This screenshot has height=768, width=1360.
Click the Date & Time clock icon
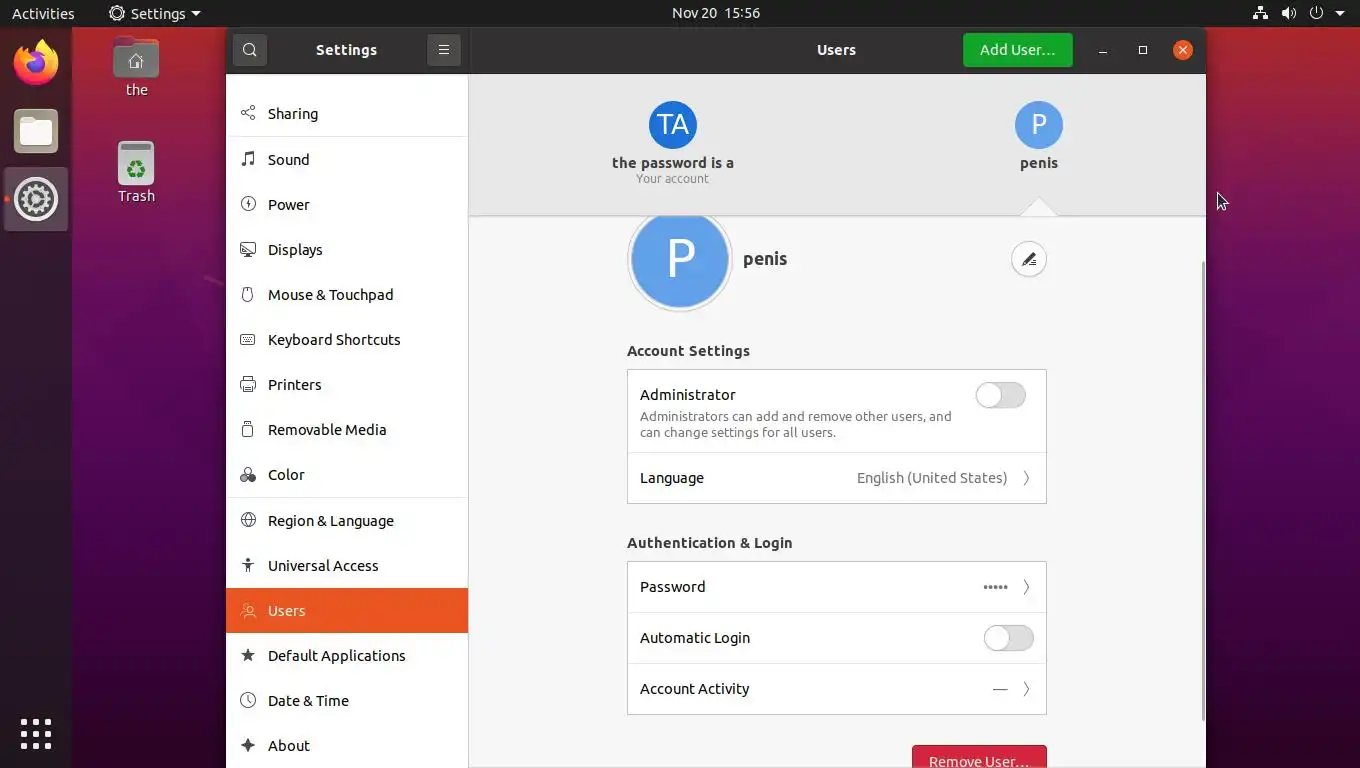[x=248, y=700]
